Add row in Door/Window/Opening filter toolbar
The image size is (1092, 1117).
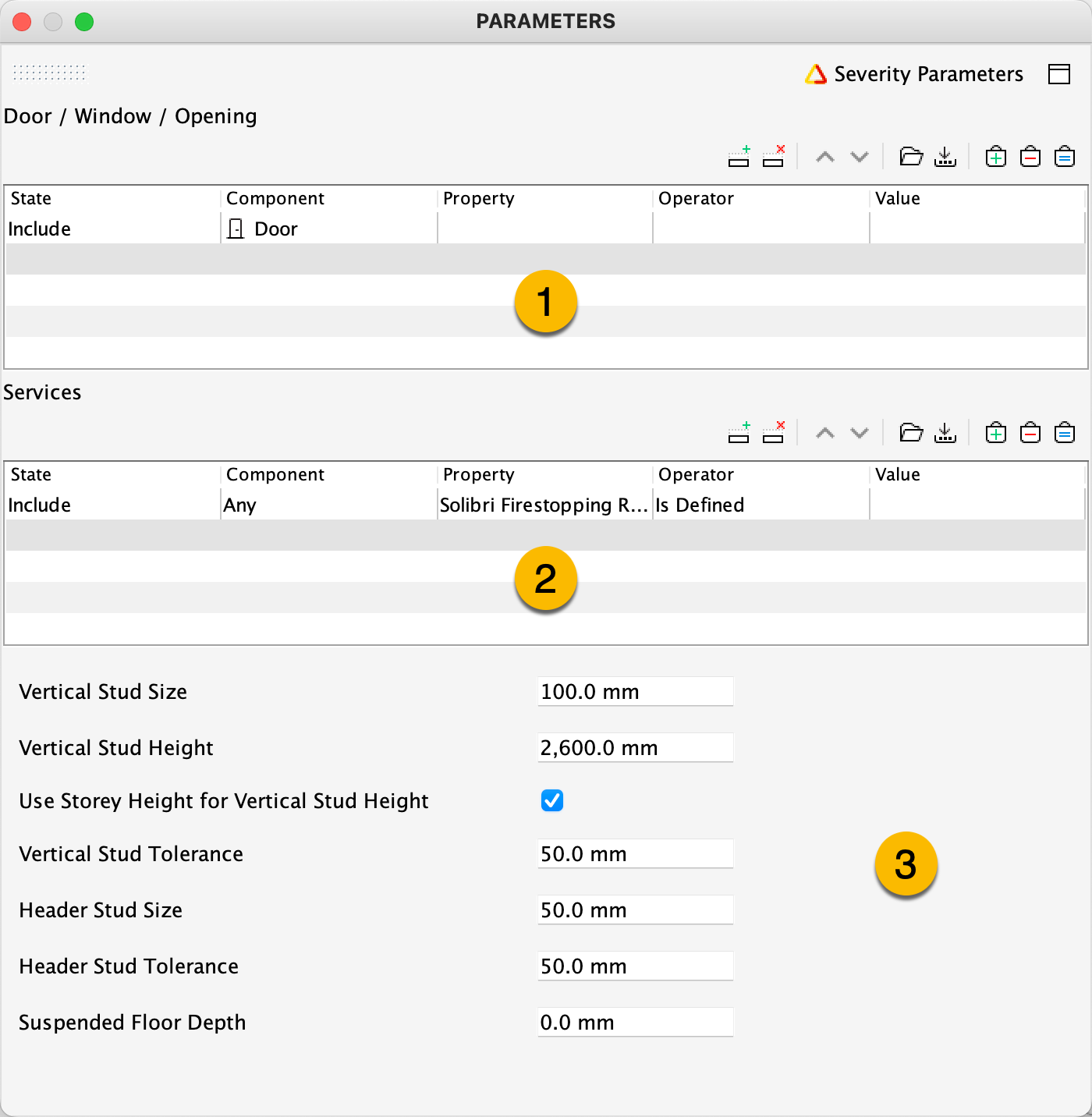point(739,157)
